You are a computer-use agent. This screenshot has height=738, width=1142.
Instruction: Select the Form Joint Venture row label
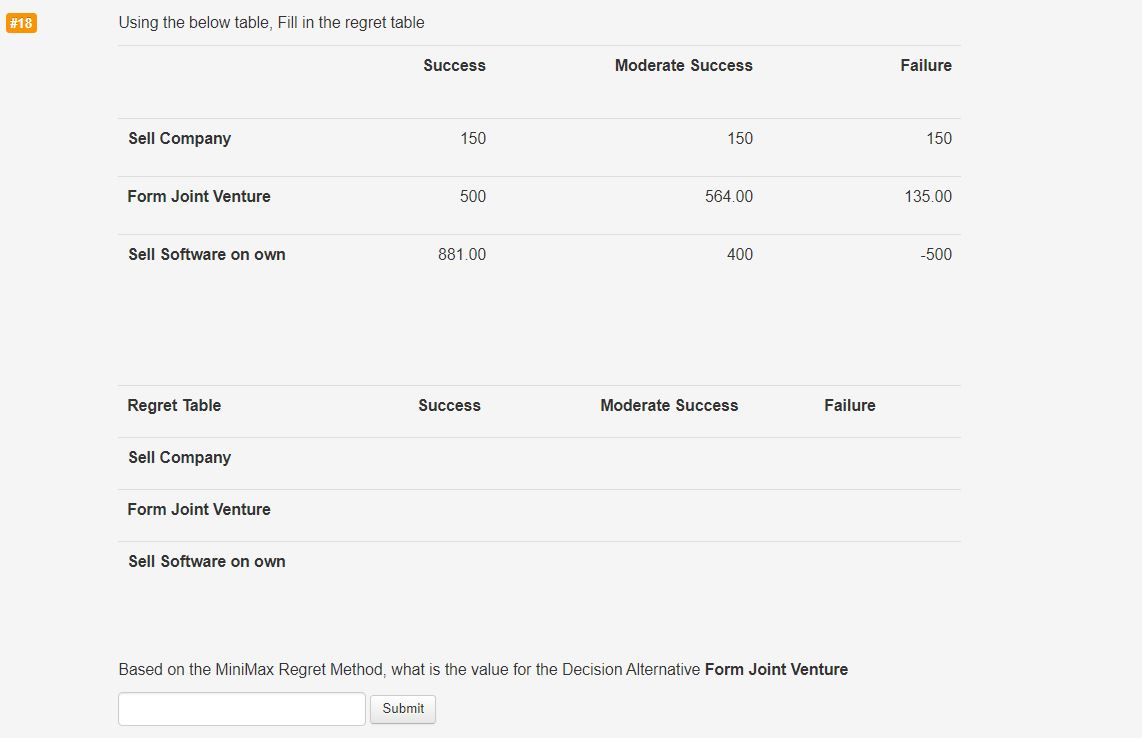(x=198, y=196)
